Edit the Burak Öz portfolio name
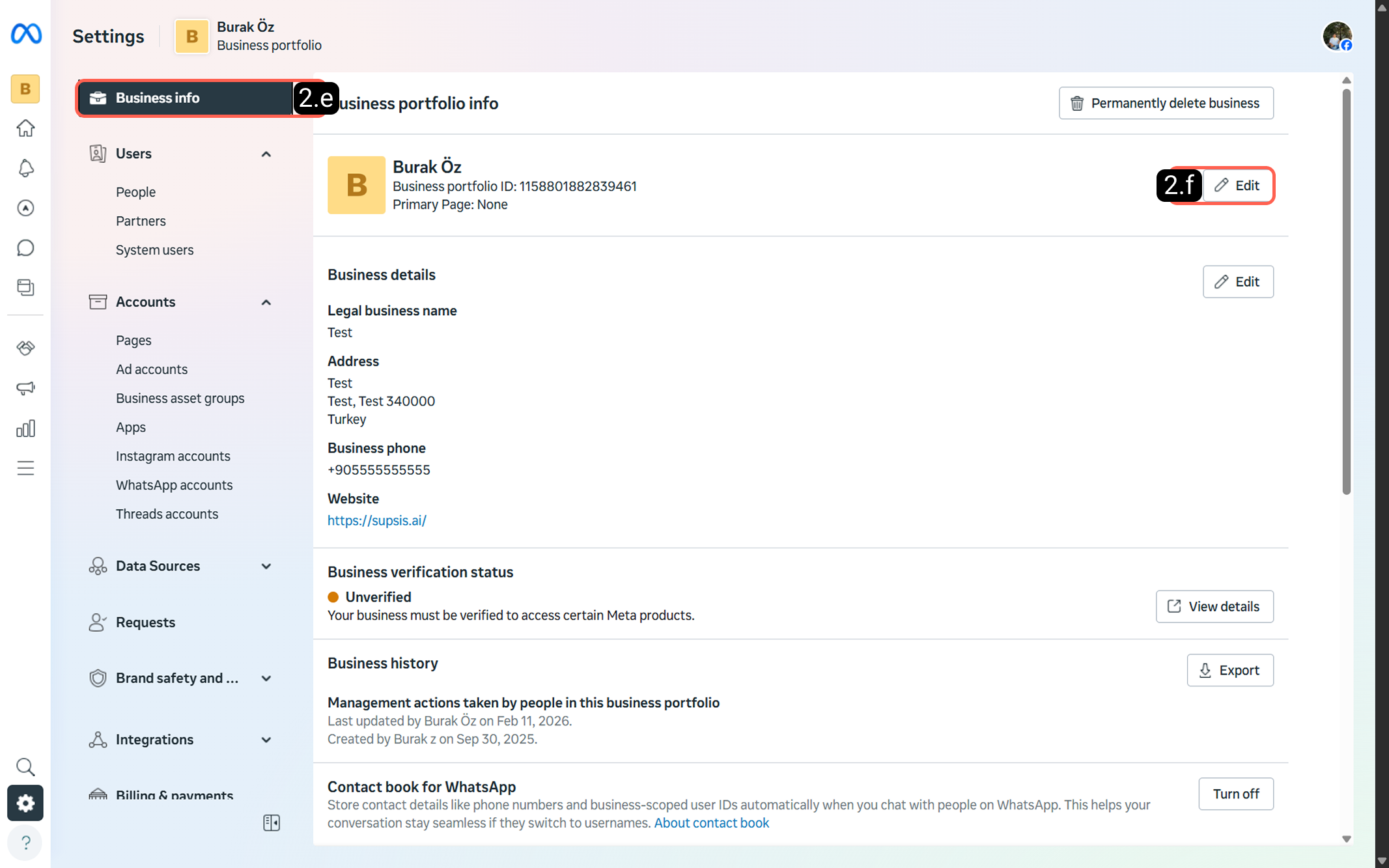The image size is (1389, 868). (1238, 186)
